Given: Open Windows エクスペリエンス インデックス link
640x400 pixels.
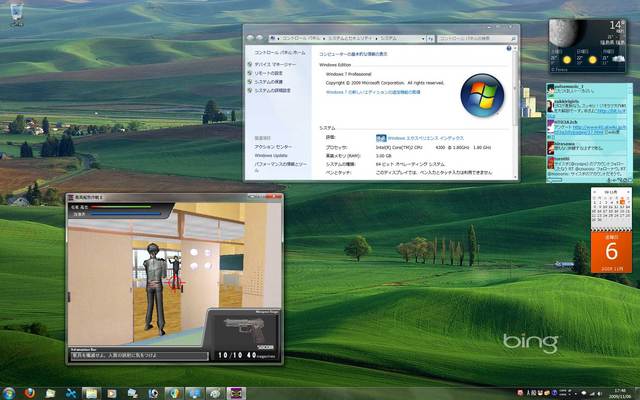Looking at the screenshot, I should (426, 138).
